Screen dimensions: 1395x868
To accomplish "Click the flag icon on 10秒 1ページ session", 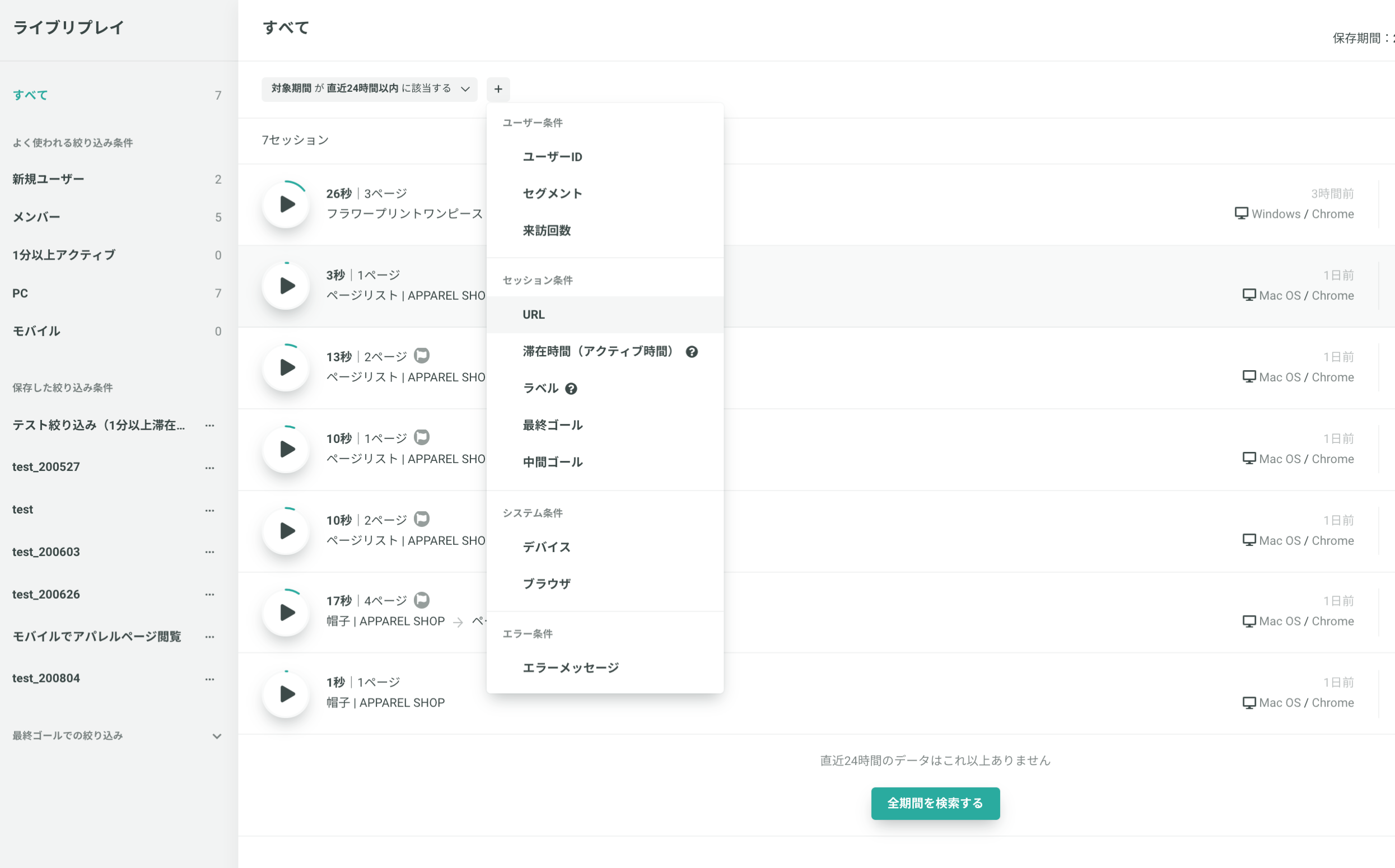I will tap(421, 437).
